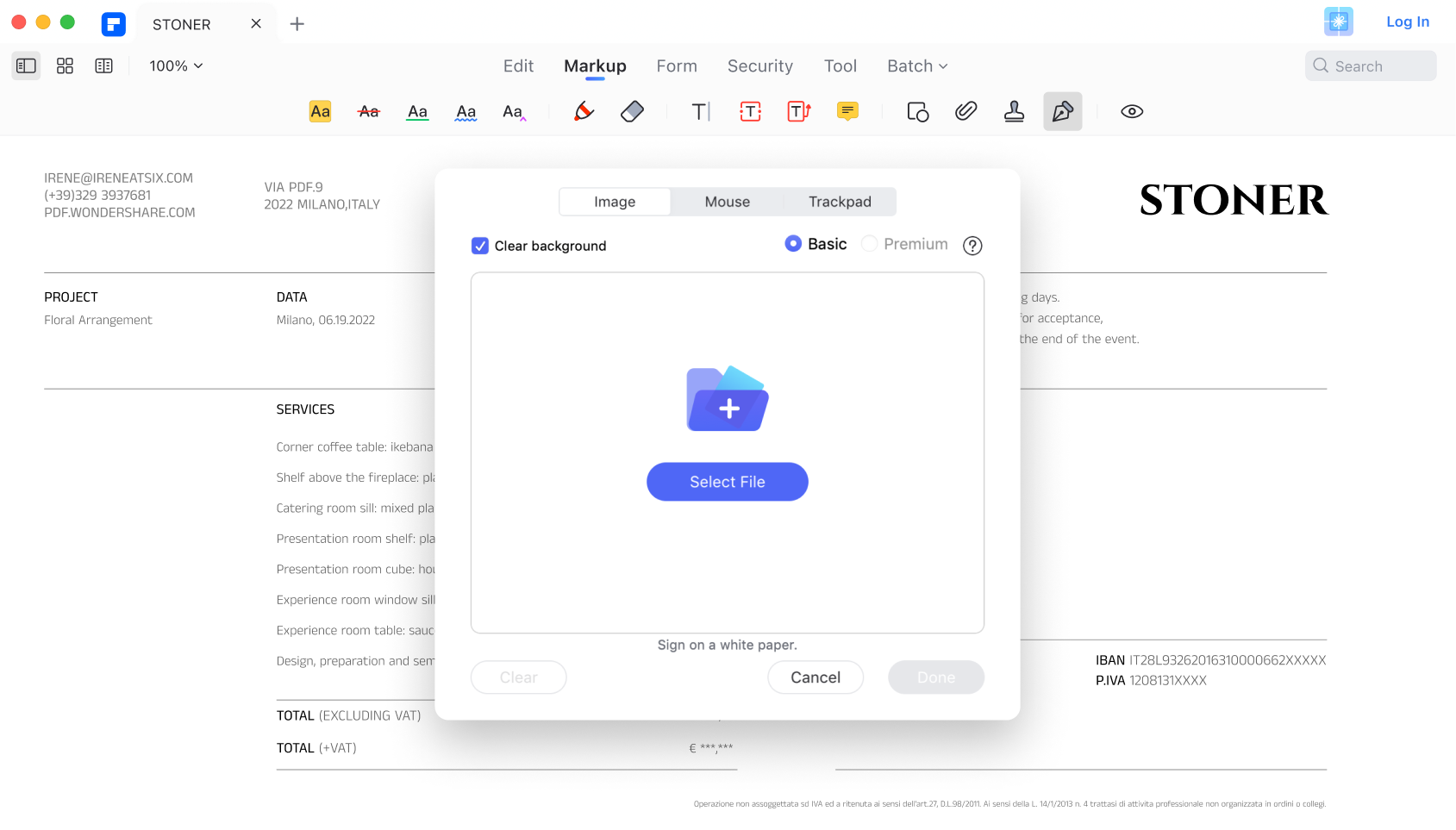Select the Basic radio option

point(793,244)
